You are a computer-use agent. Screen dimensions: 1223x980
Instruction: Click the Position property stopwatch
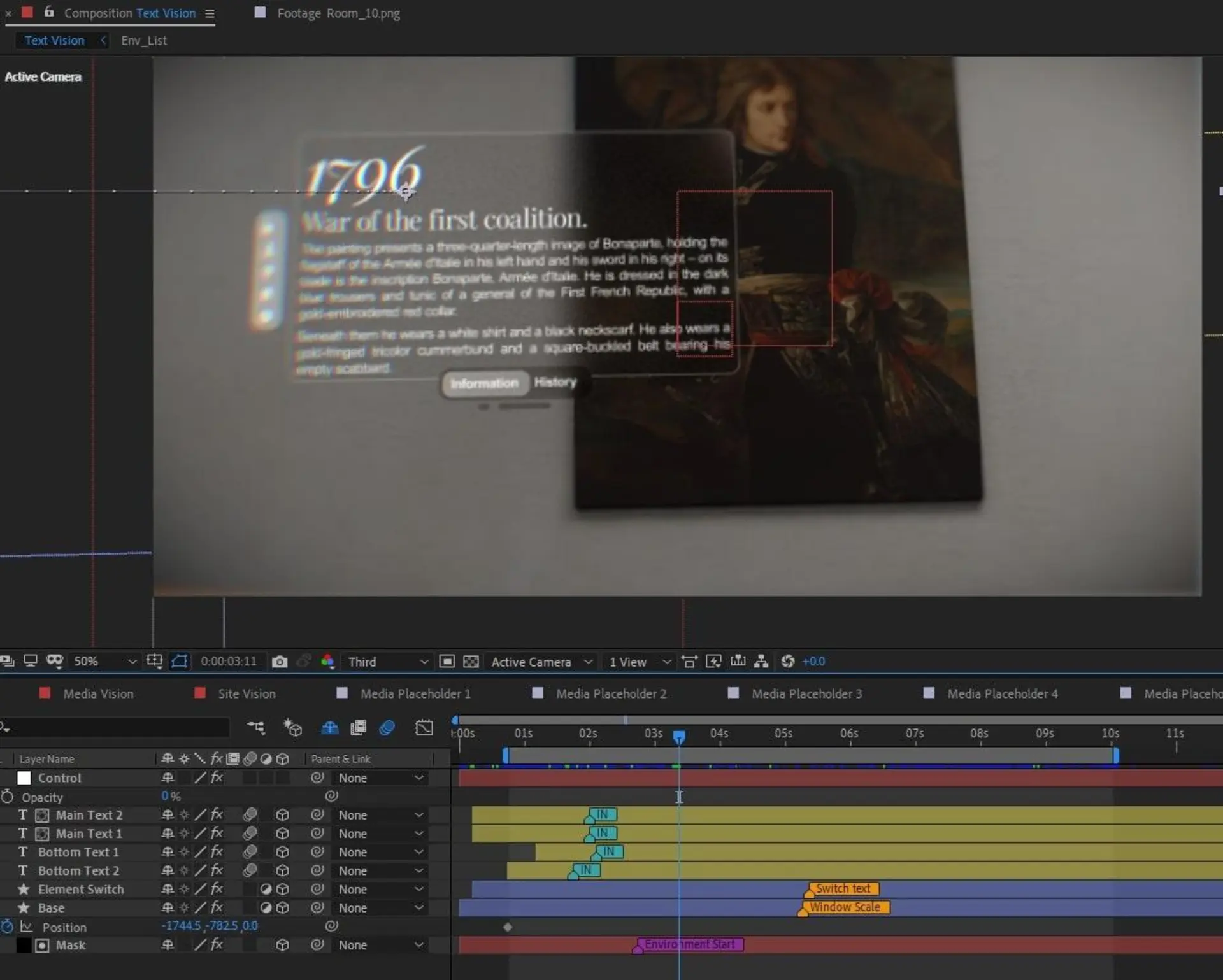click(7, 927)
